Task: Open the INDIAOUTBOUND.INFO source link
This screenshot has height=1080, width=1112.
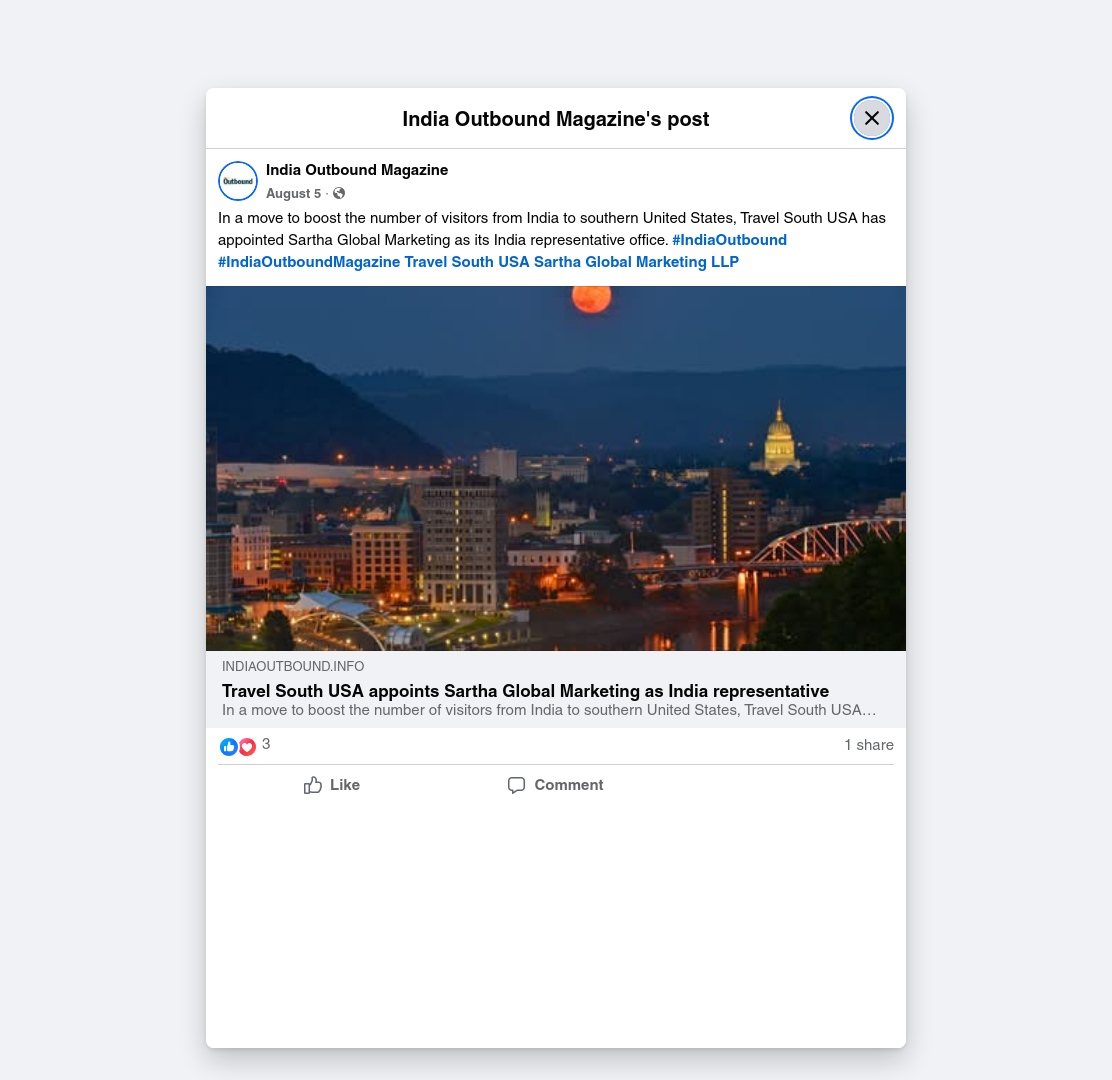Action: coord(293,667)
